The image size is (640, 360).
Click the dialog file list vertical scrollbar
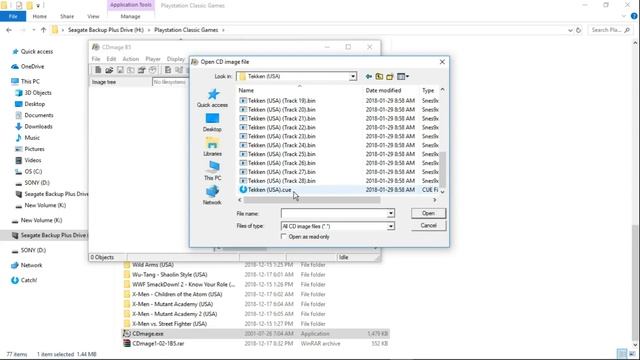[442, 169]
